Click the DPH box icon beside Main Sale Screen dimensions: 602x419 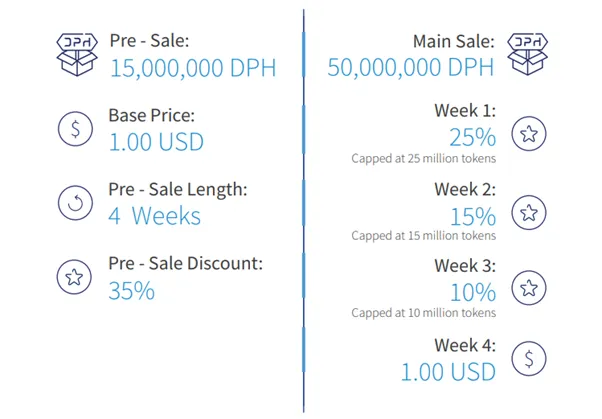528,54
